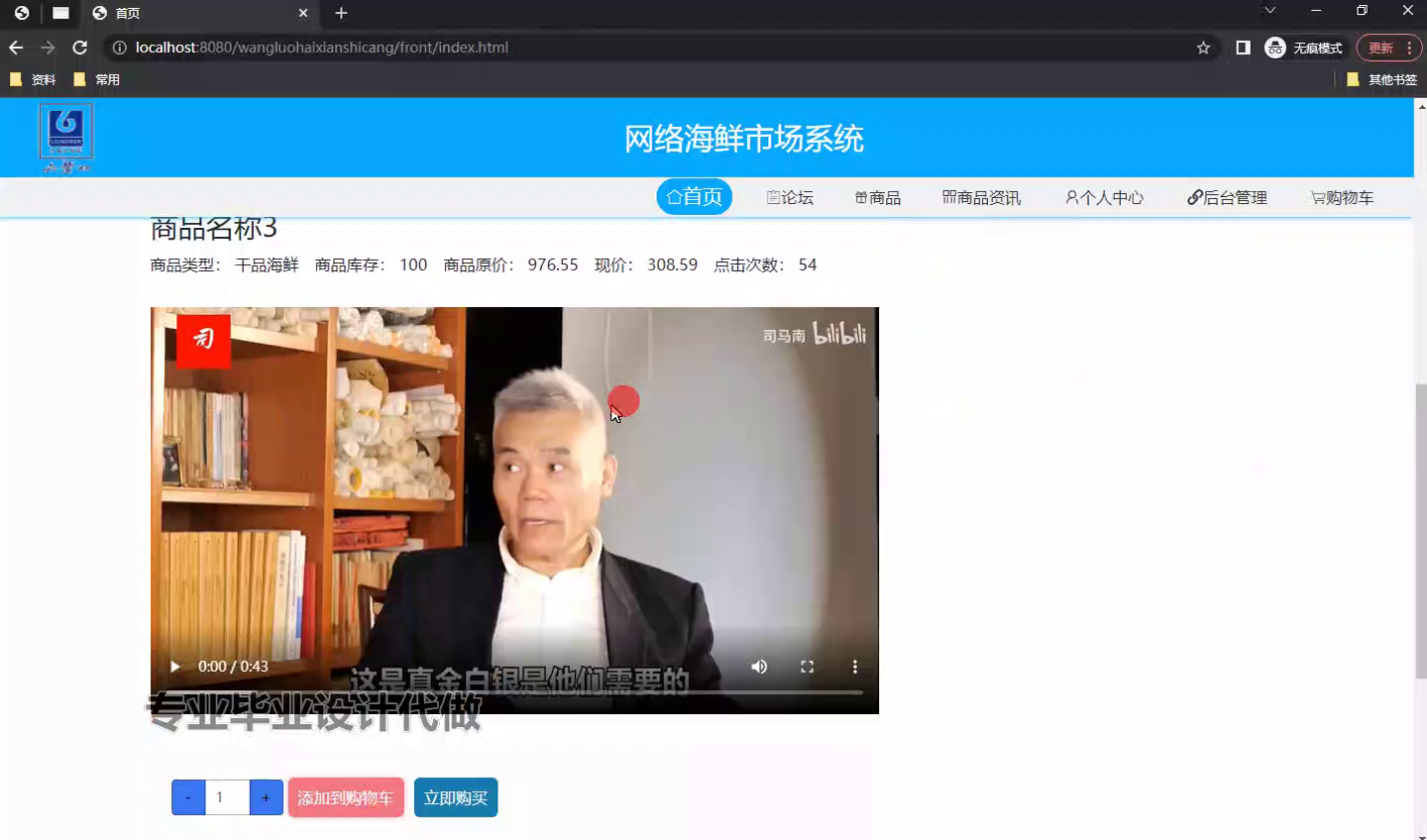Open the 资料 bookmarks folder
Screen dimensions: 1427x840
(33, 79)
